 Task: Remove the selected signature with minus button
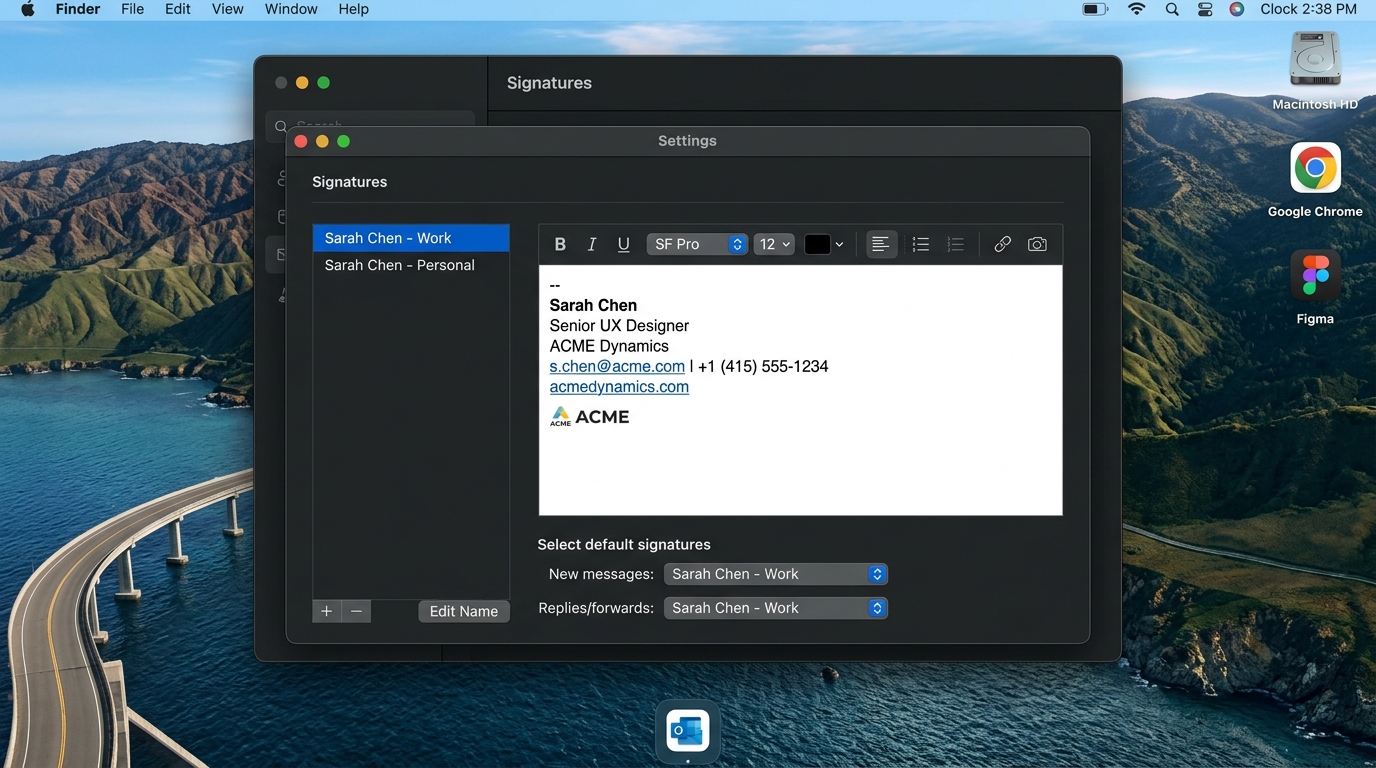(x=356, y=611)
